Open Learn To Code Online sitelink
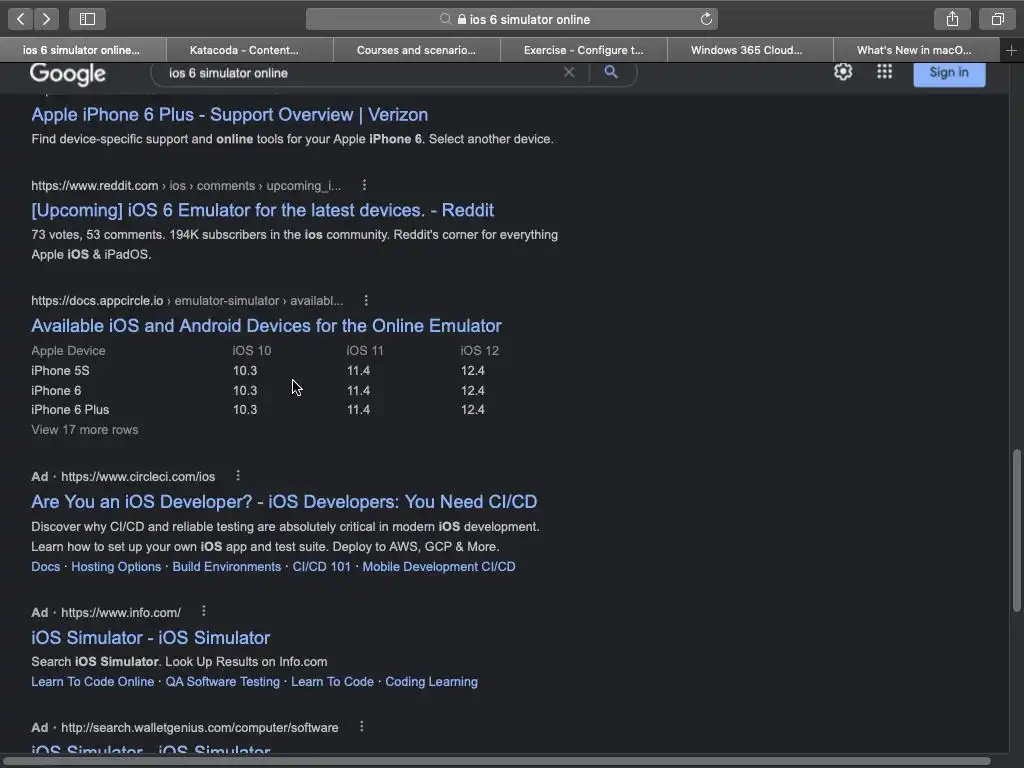This screenshot has width=1024, height=768. [93, 682]
